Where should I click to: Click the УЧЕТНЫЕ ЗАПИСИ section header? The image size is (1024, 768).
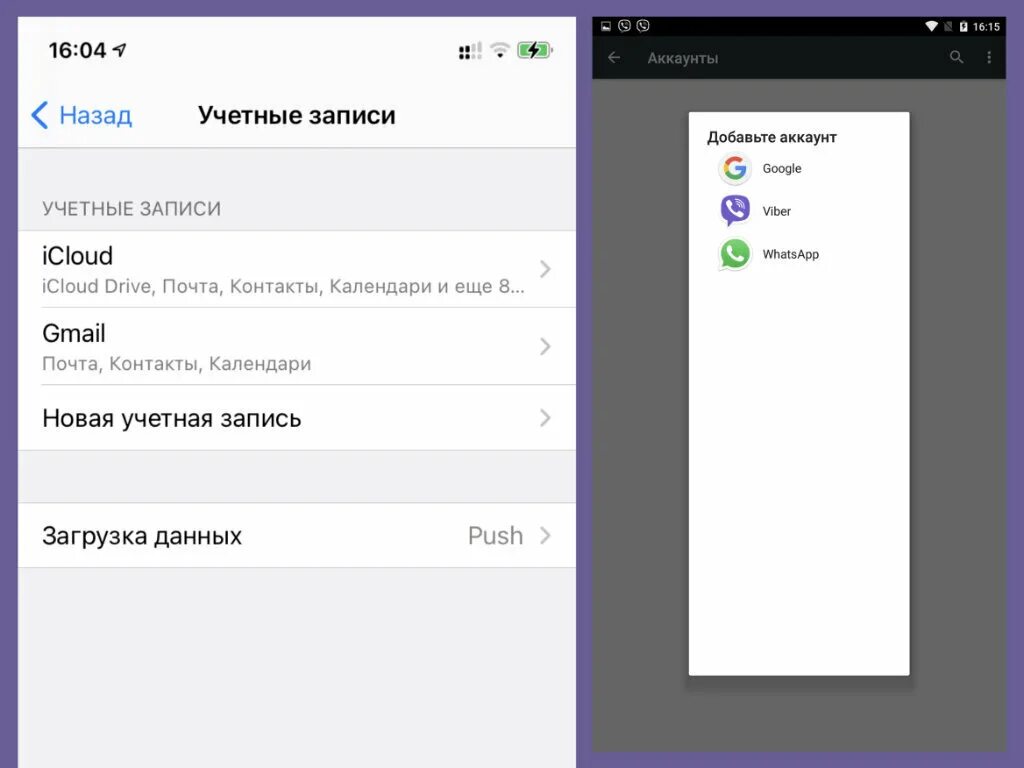pos(131,209)
